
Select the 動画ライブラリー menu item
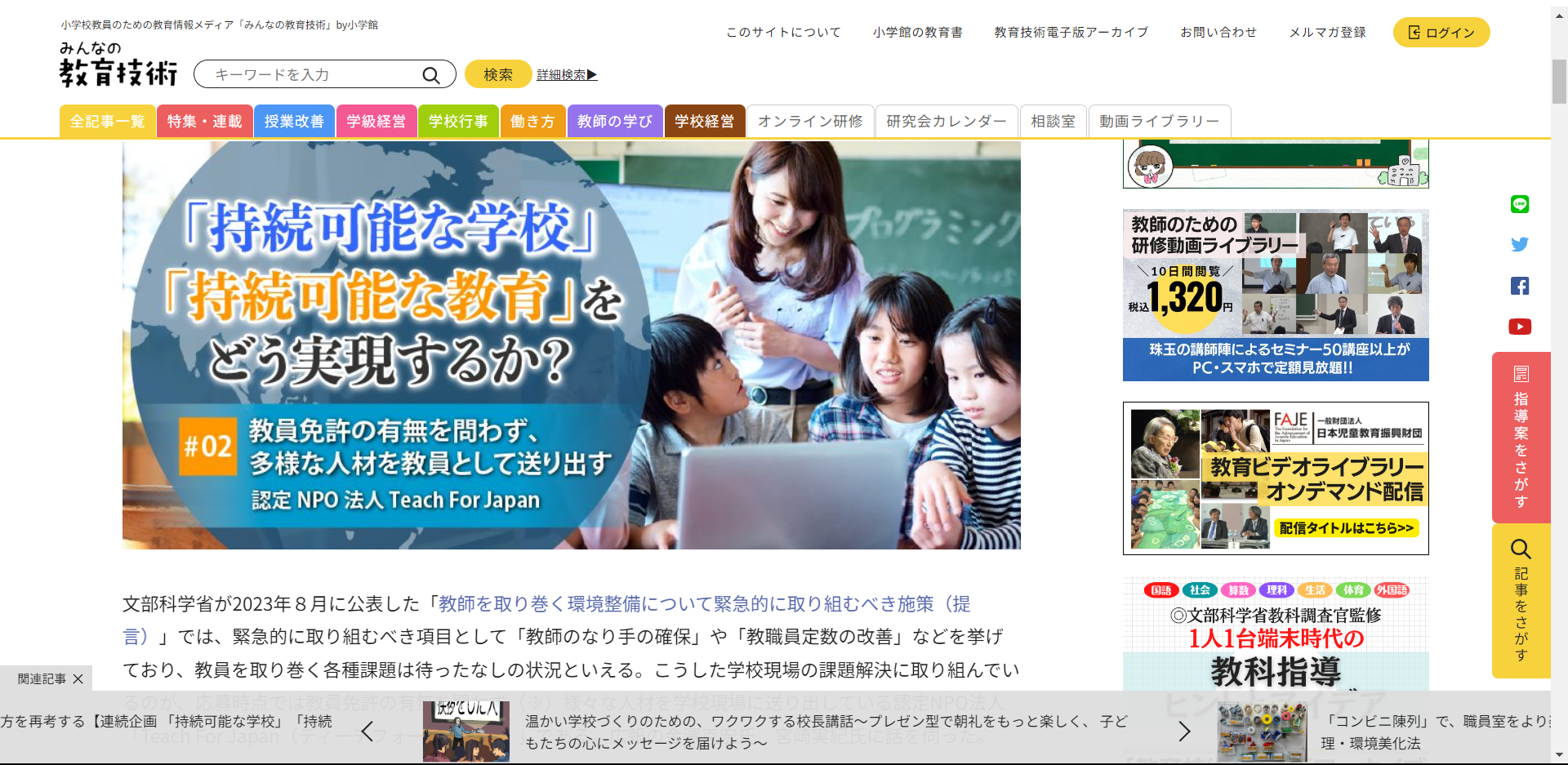pyautogui.click(x=1159, y=121)
